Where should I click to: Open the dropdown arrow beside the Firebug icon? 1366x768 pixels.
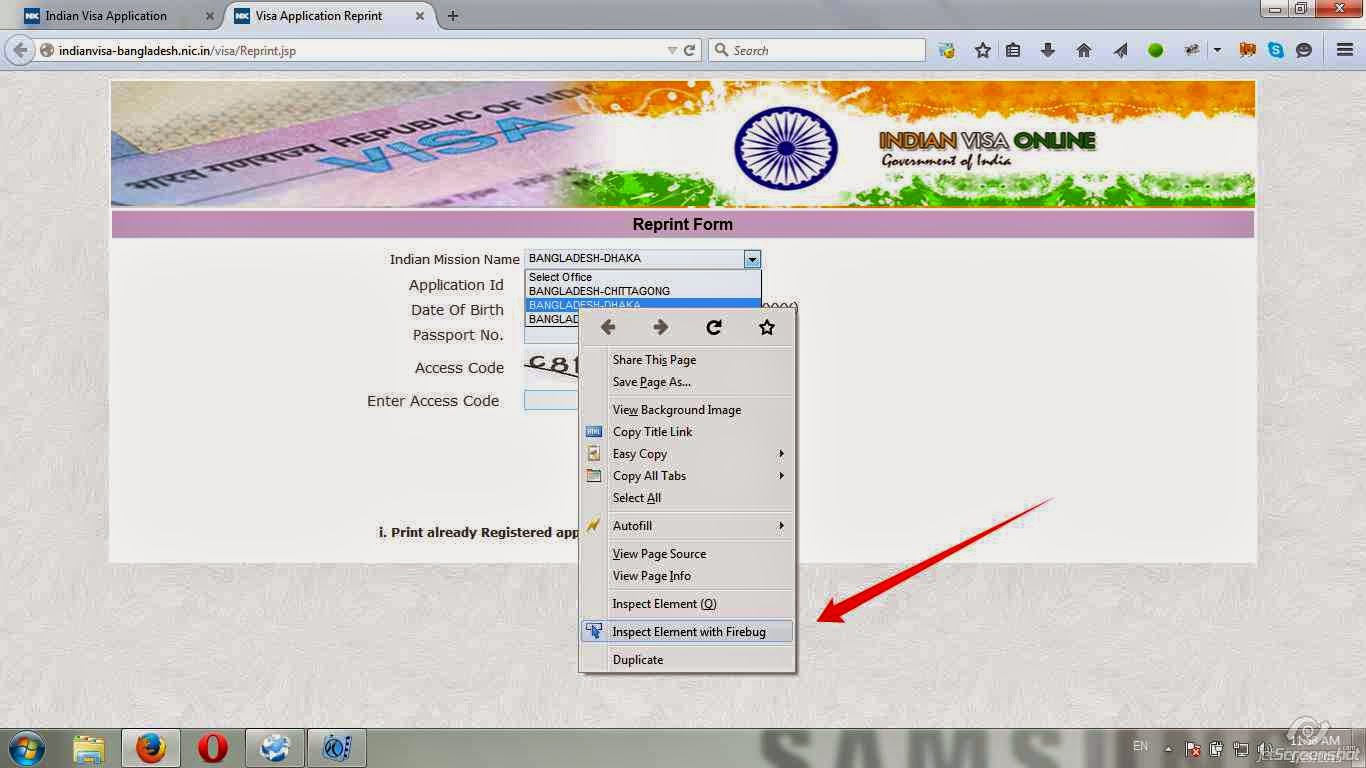pos(1217,50)
